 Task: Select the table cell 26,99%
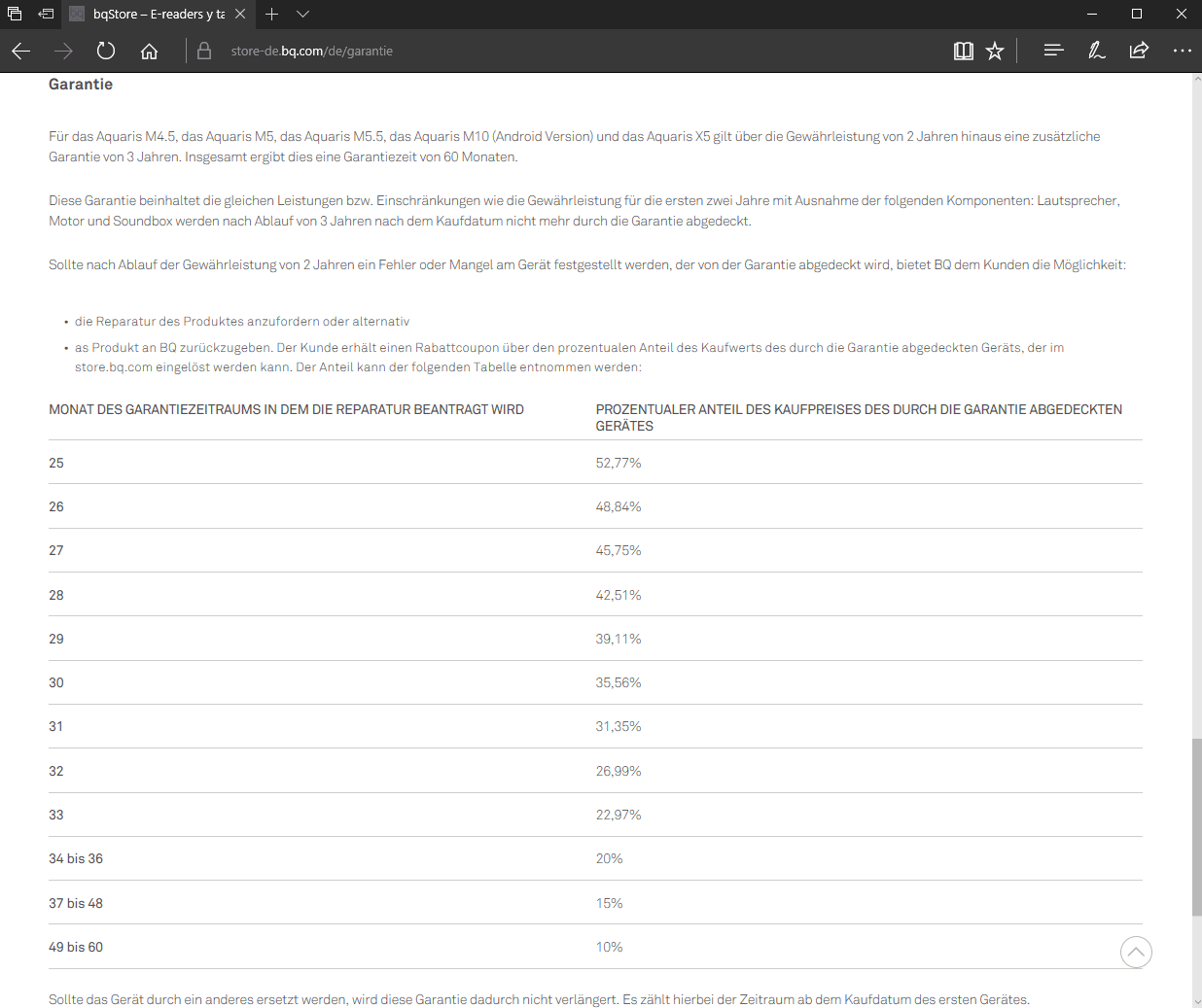[619, 771]
